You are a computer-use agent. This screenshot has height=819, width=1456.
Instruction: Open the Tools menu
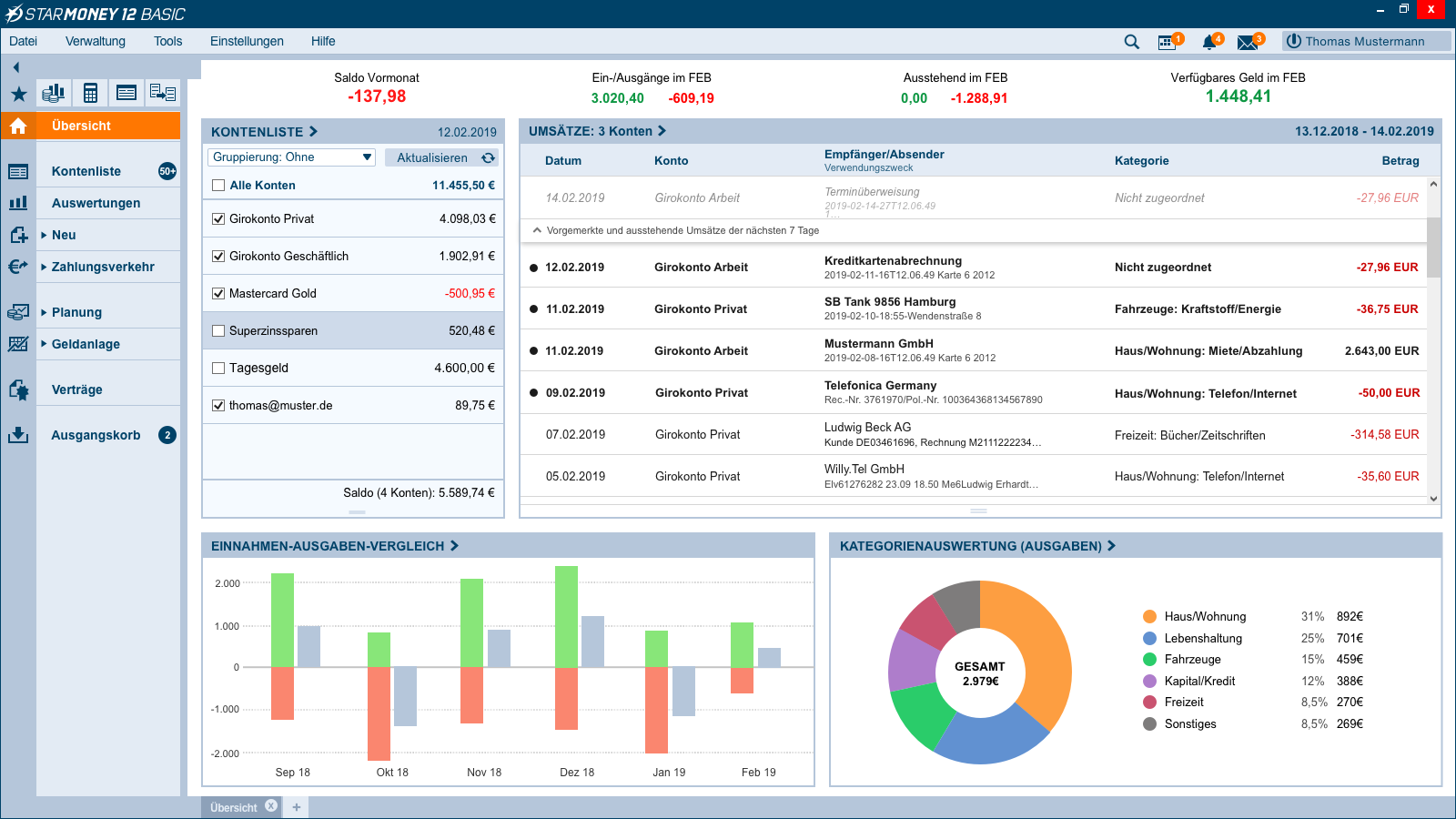[167, 41]
